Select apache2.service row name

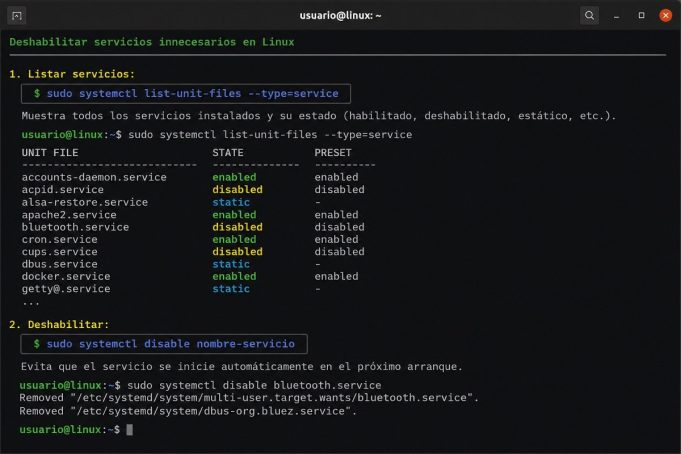click(69, 215)
